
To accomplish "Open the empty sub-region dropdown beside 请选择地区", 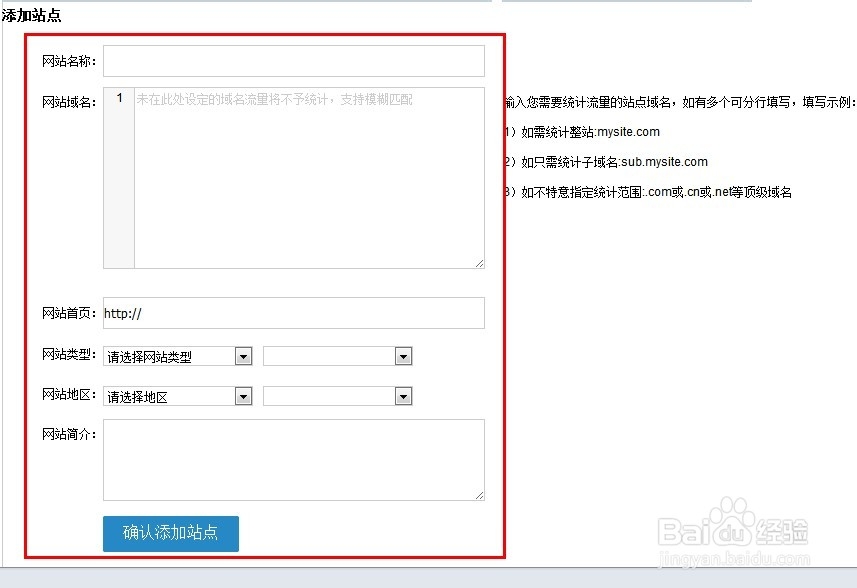I will click(x=337, y=396).
